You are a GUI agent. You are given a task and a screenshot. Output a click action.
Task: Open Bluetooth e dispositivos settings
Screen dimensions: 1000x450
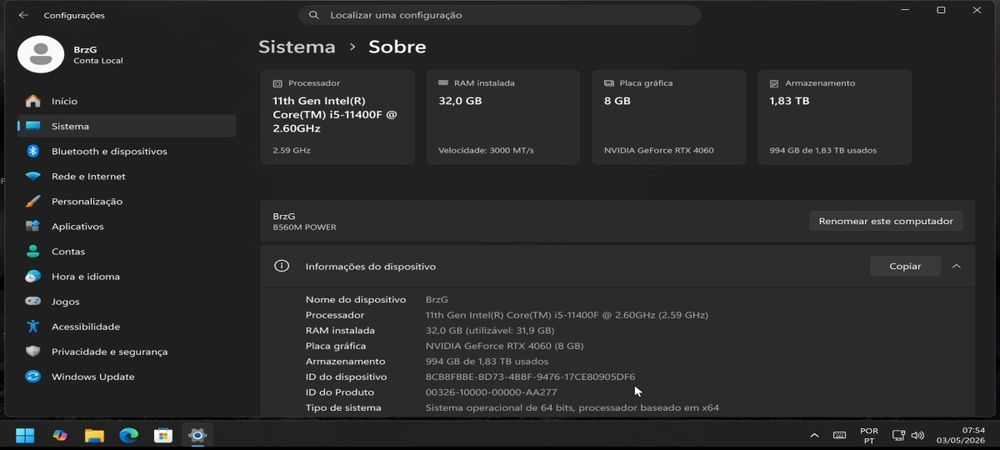point(127,151)
